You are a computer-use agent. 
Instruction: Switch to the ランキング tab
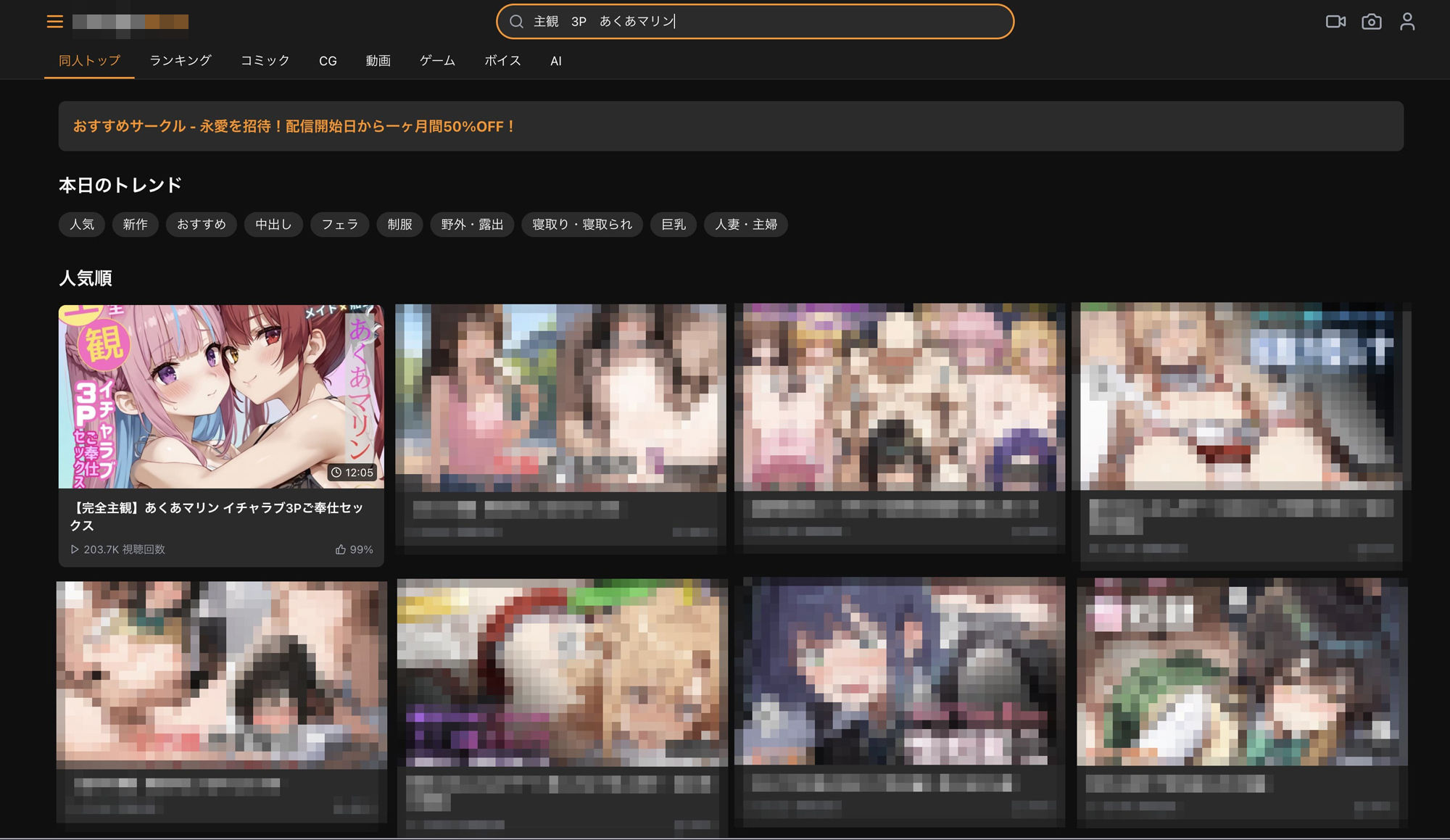(x=179, y=61)
